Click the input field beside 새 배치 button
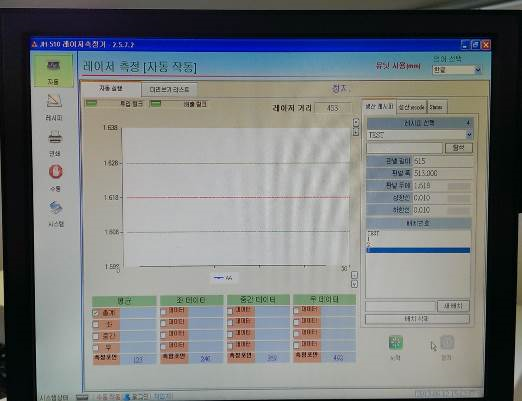 point(400,306)
